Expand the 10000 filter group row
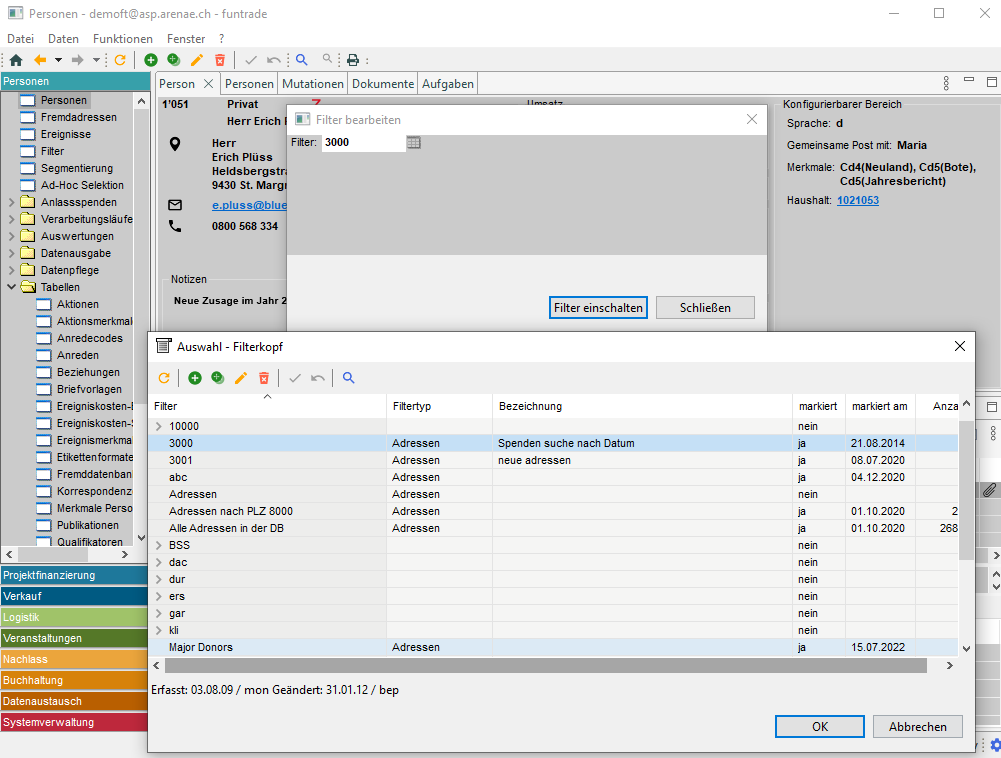This screenshot has width=1001, height=758. point(158,426)
